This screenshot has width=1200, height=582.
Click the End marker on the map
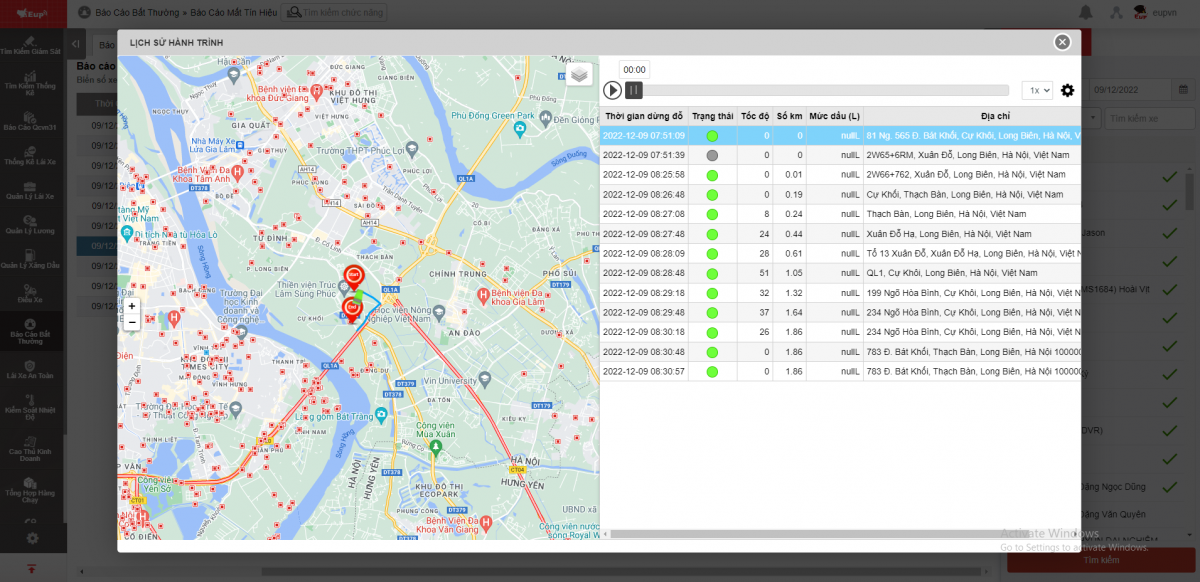coord(352,308)
